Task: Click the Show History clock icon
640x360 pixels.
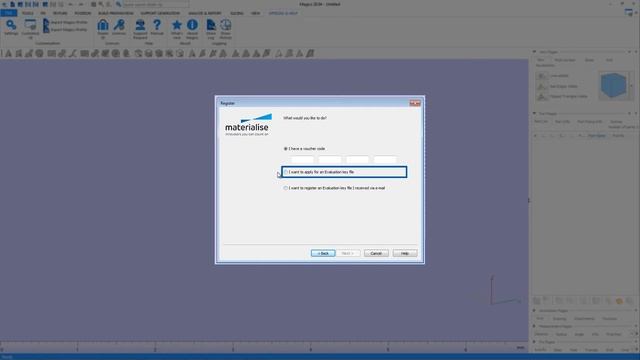Action: click(226, 29)
